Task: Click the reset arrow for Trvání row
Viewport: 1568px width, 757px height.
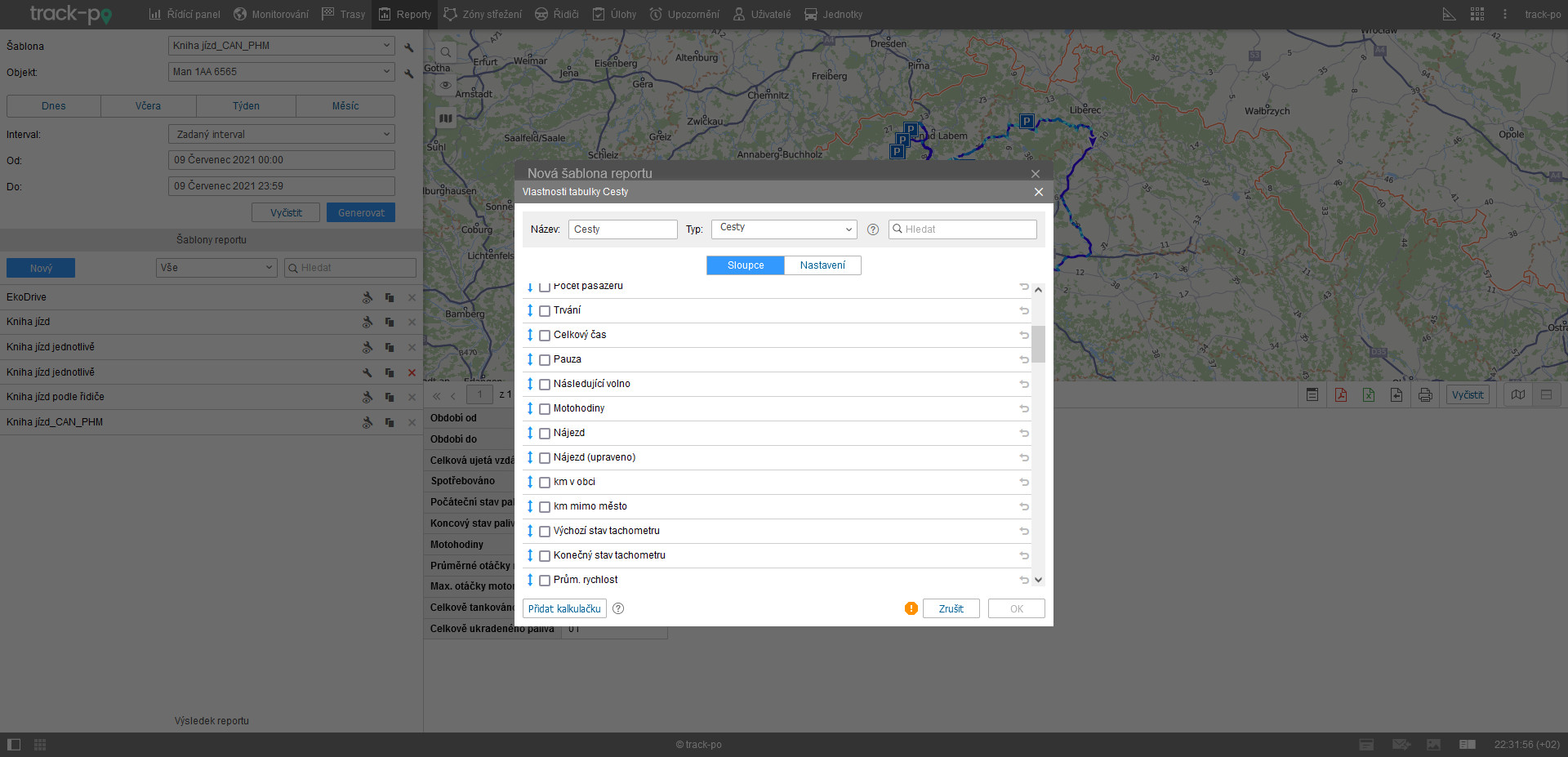Action: coord(1024,310)
